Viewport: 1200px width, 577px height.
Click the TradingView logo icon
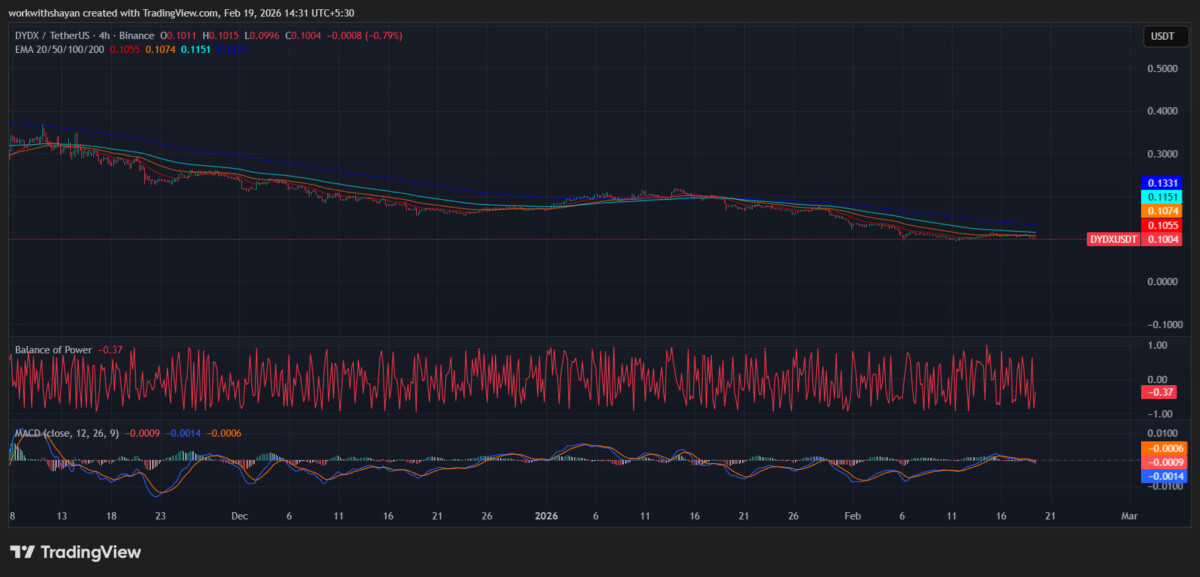coord(22,551)
